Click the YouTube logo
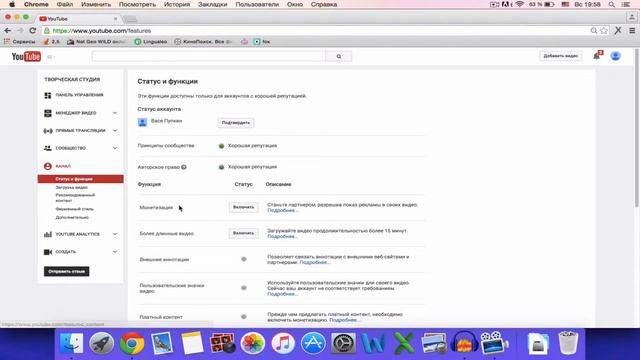 26,56
